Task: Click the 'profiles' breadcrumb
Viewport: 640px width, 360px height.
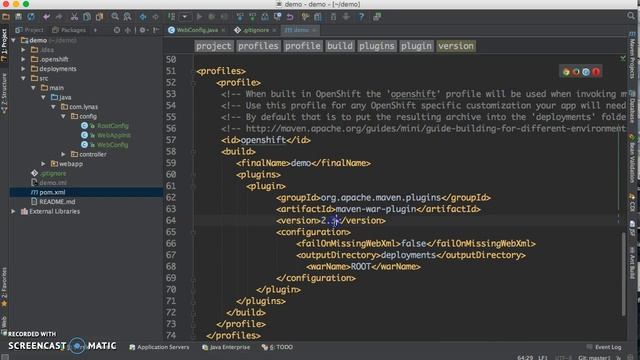Action: [x=258, y=46]
